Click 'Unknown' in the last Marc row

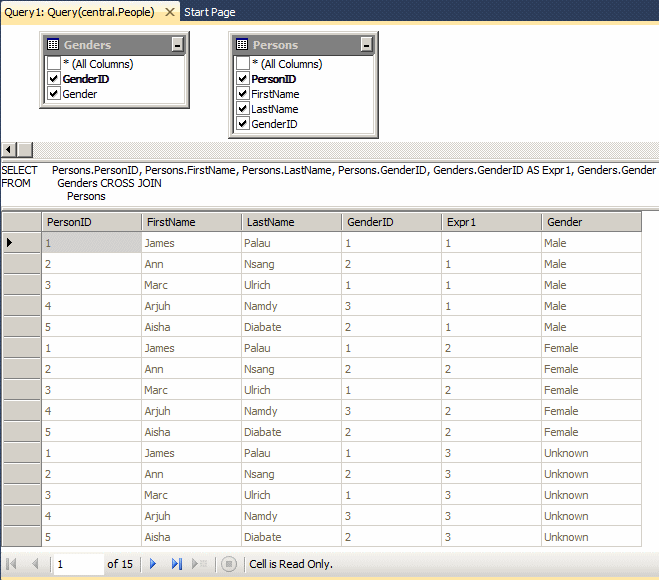[x=592, y=495]
